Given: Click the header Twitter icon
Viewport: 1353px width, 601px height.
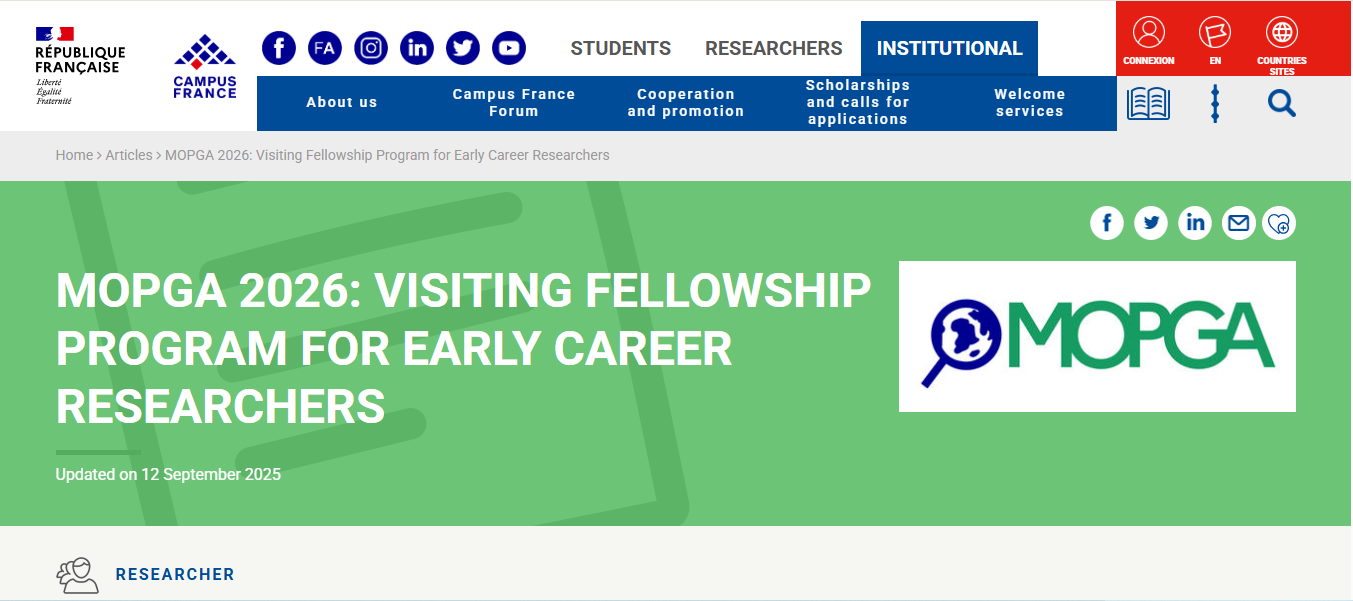Looking at the screenshot, I should [x=463, y=48].
